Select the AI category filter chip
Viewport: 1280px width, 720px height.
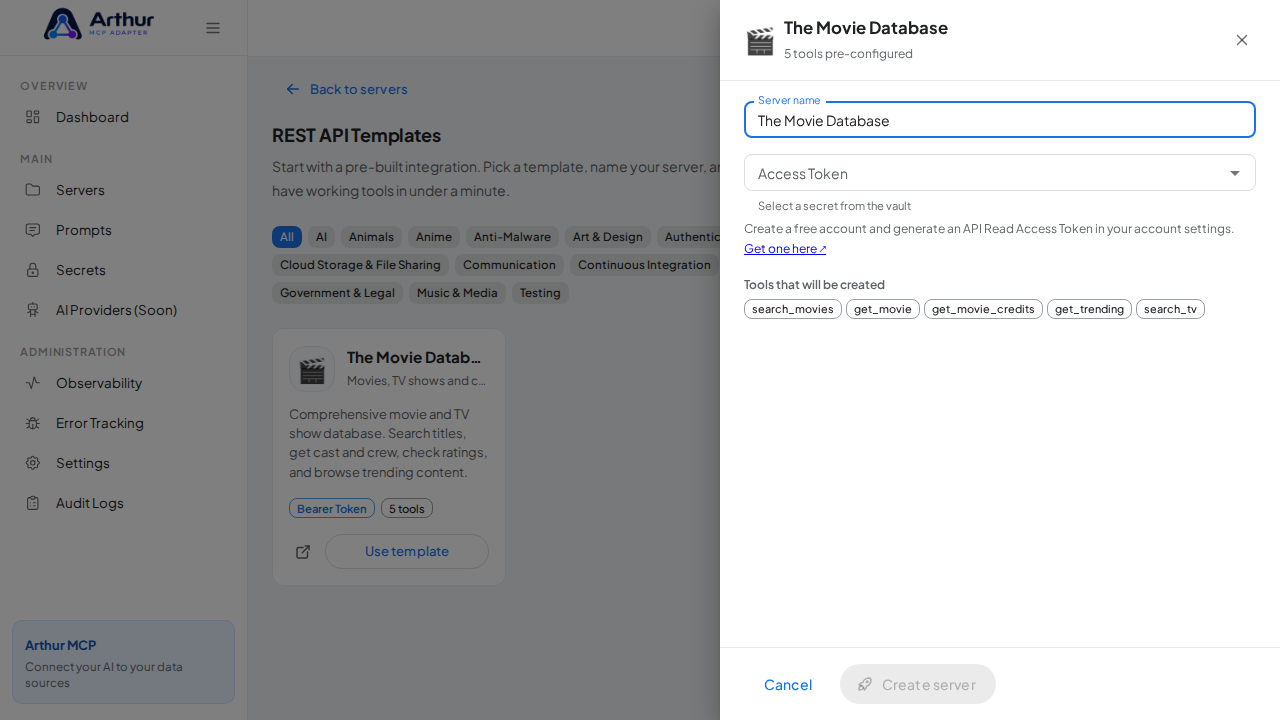point(321,237)
